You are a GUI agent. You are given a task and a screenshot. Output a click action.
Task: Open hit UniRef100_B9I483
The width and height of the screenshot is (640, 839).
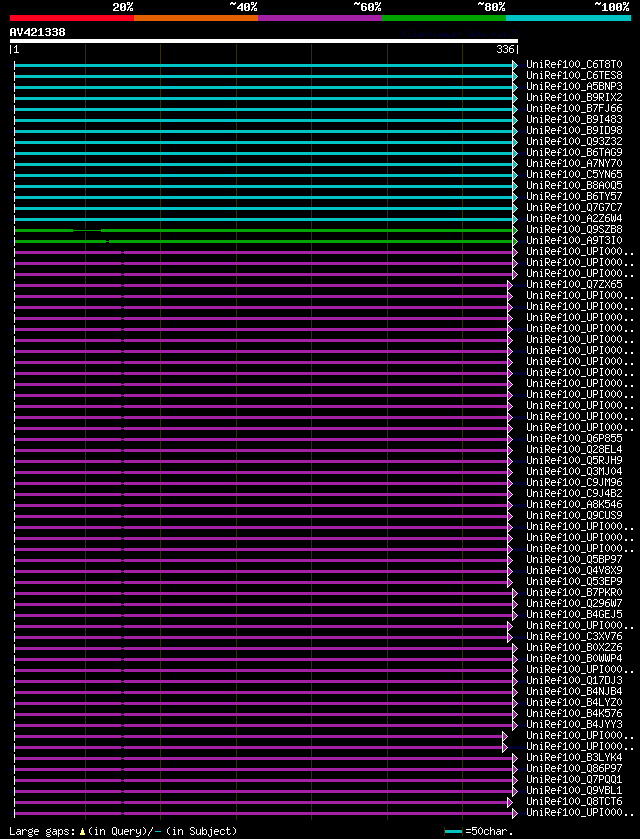click(574, 119)
